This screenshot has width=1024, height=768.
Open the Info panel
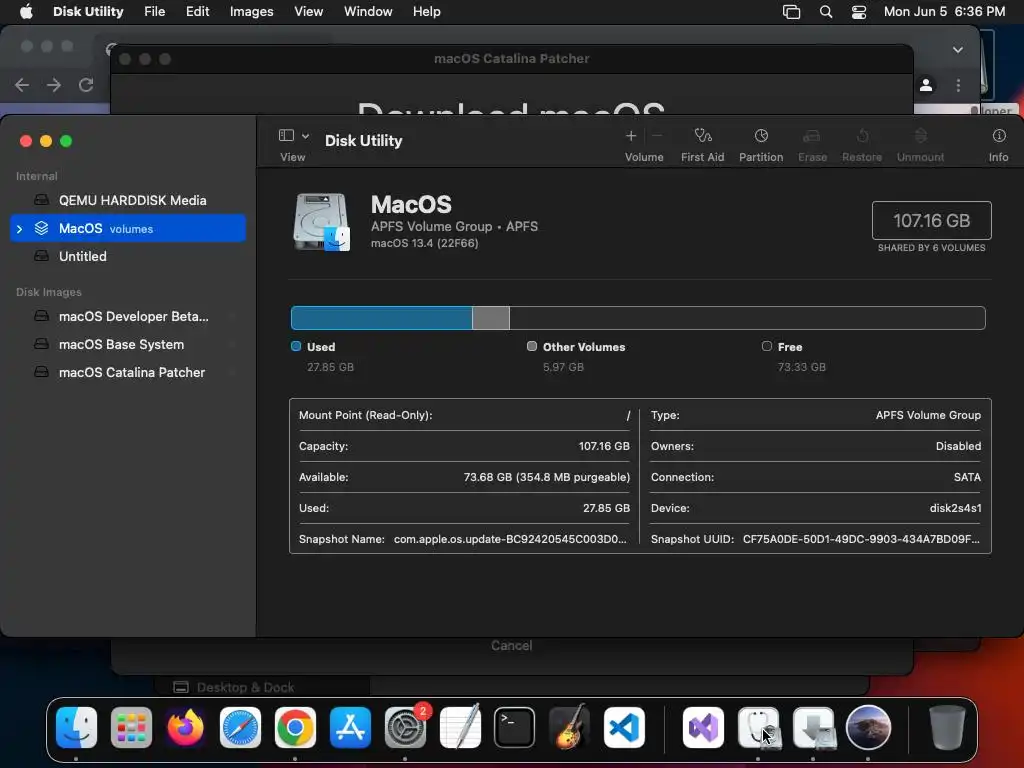pos(999,136)
